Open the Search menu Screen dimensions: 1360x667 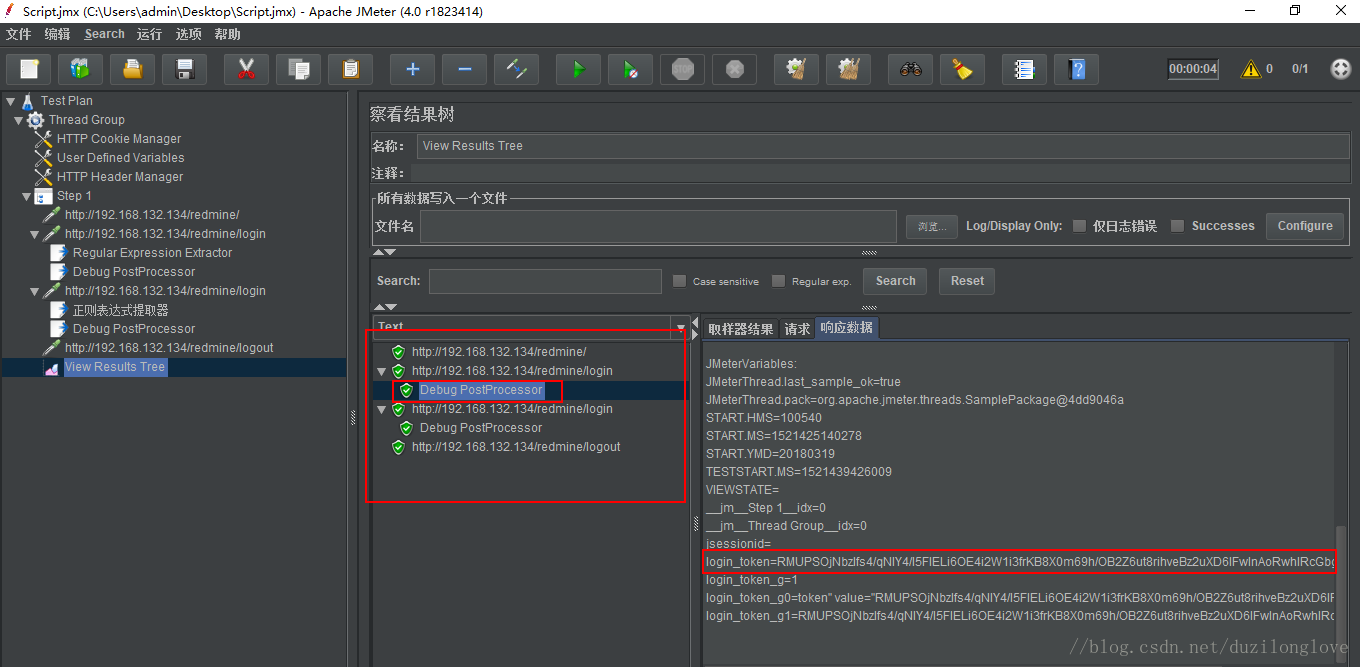(105, 34)
